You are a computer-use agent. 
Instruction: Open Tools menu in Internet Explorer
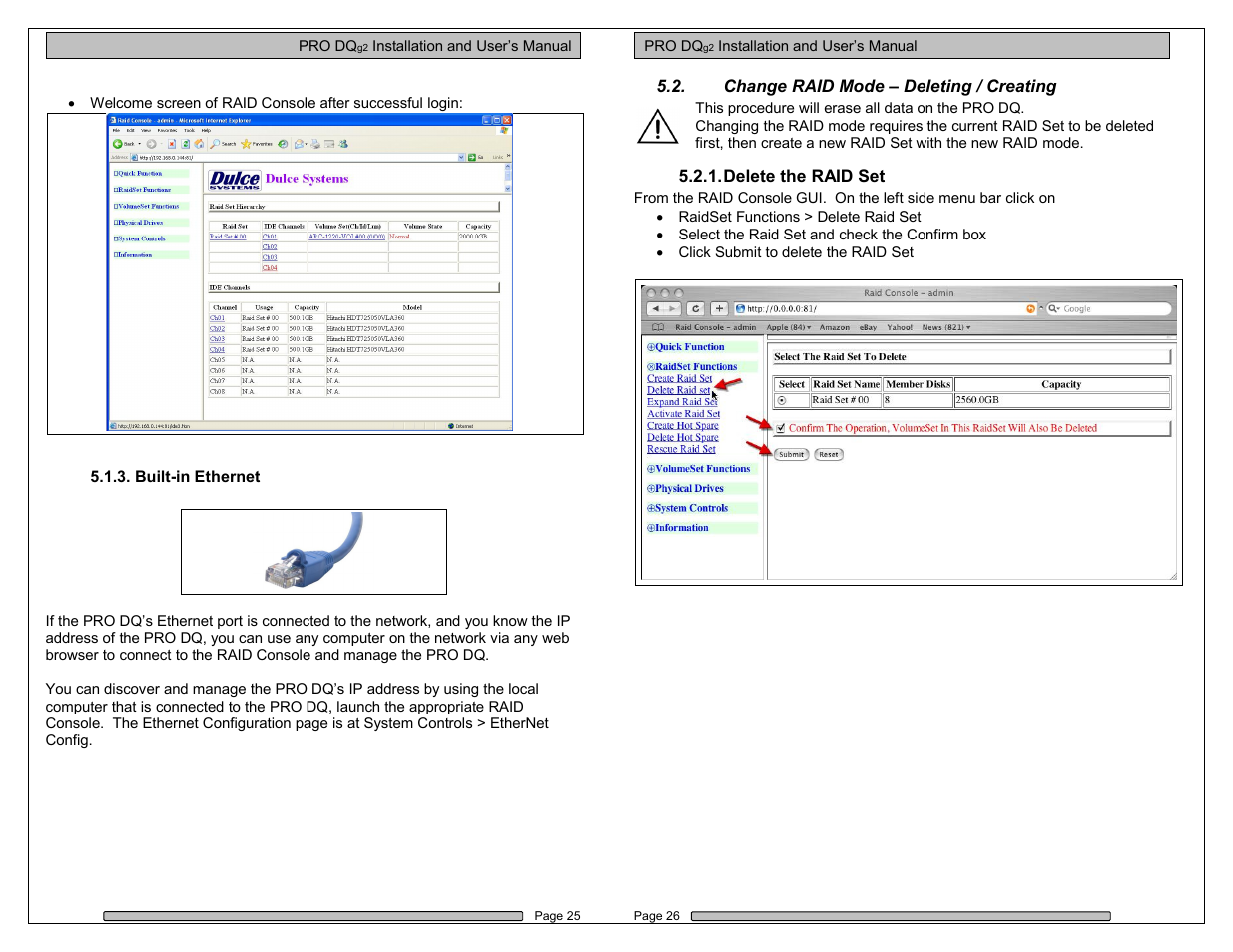pyautogui.click(x=189, y=130)
